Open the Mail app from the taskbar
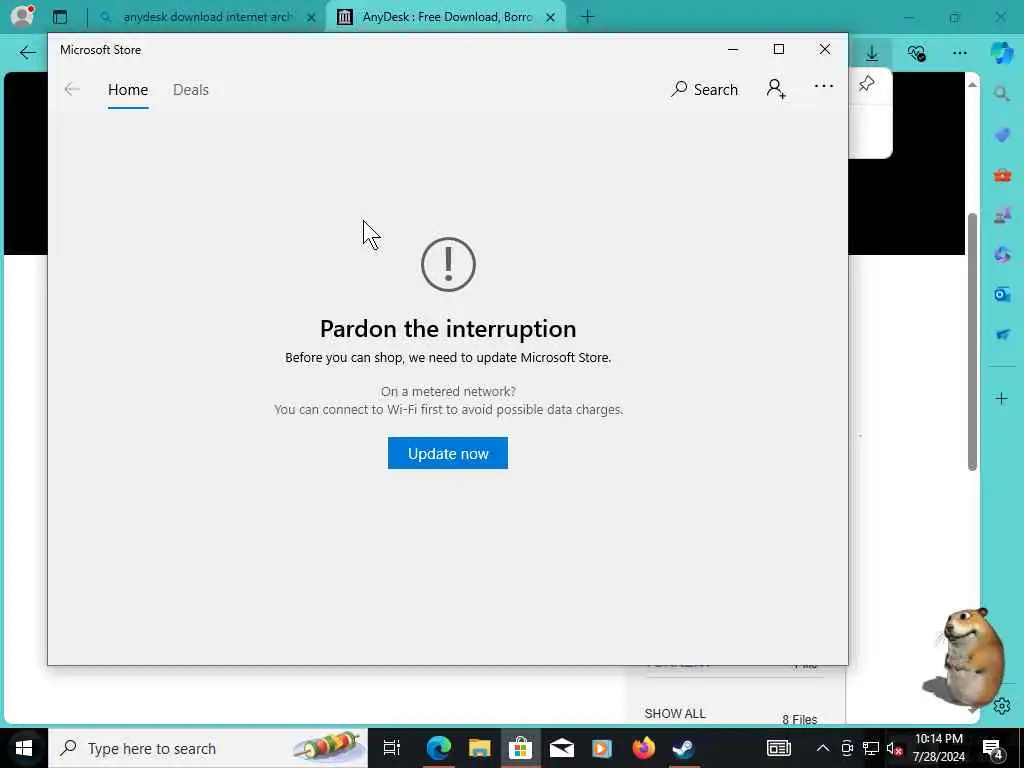The width and height of the screenshot is (1024, 768). pyautogui.click(x=562, y=748)
